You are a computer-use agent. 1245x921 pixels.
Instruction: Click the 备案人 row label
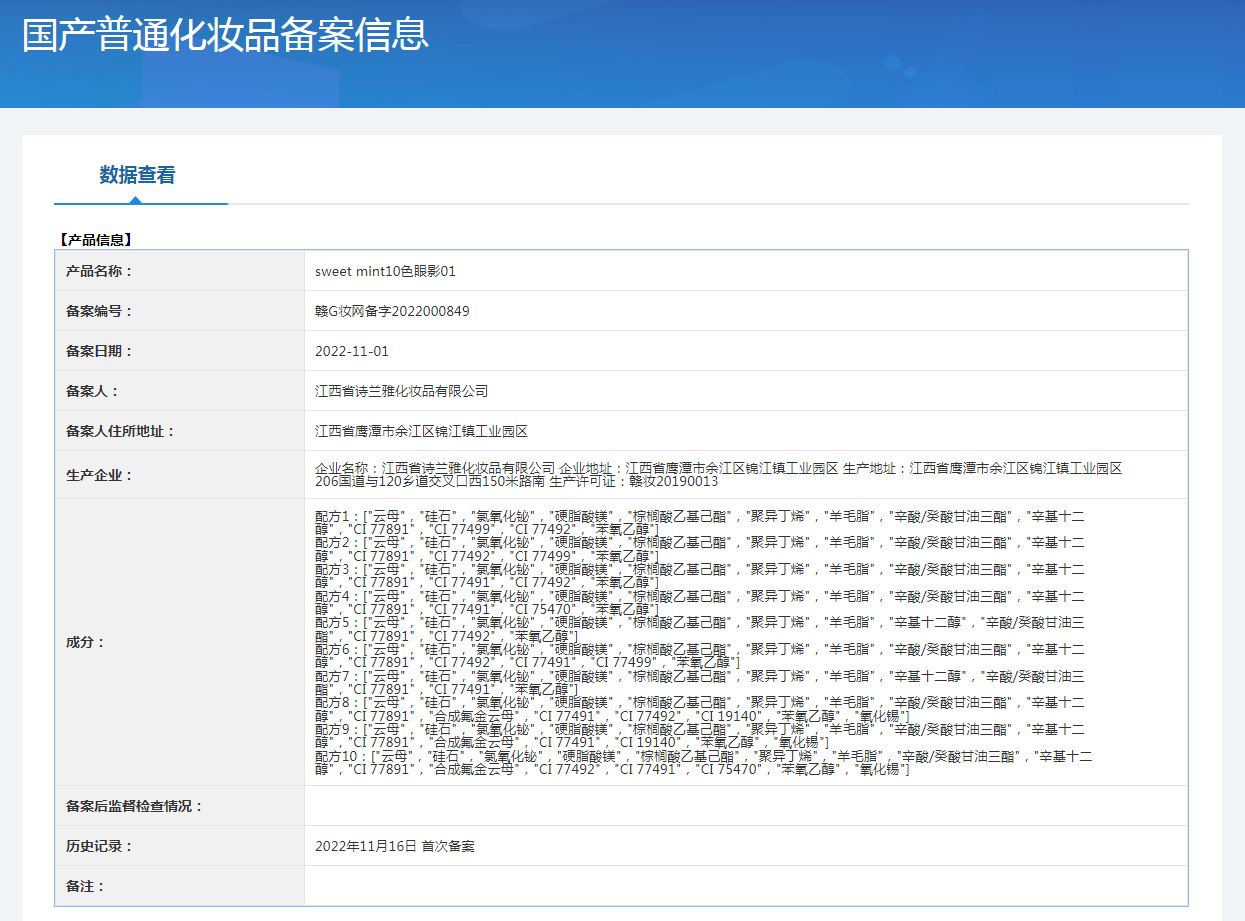(x=92, y=391)
